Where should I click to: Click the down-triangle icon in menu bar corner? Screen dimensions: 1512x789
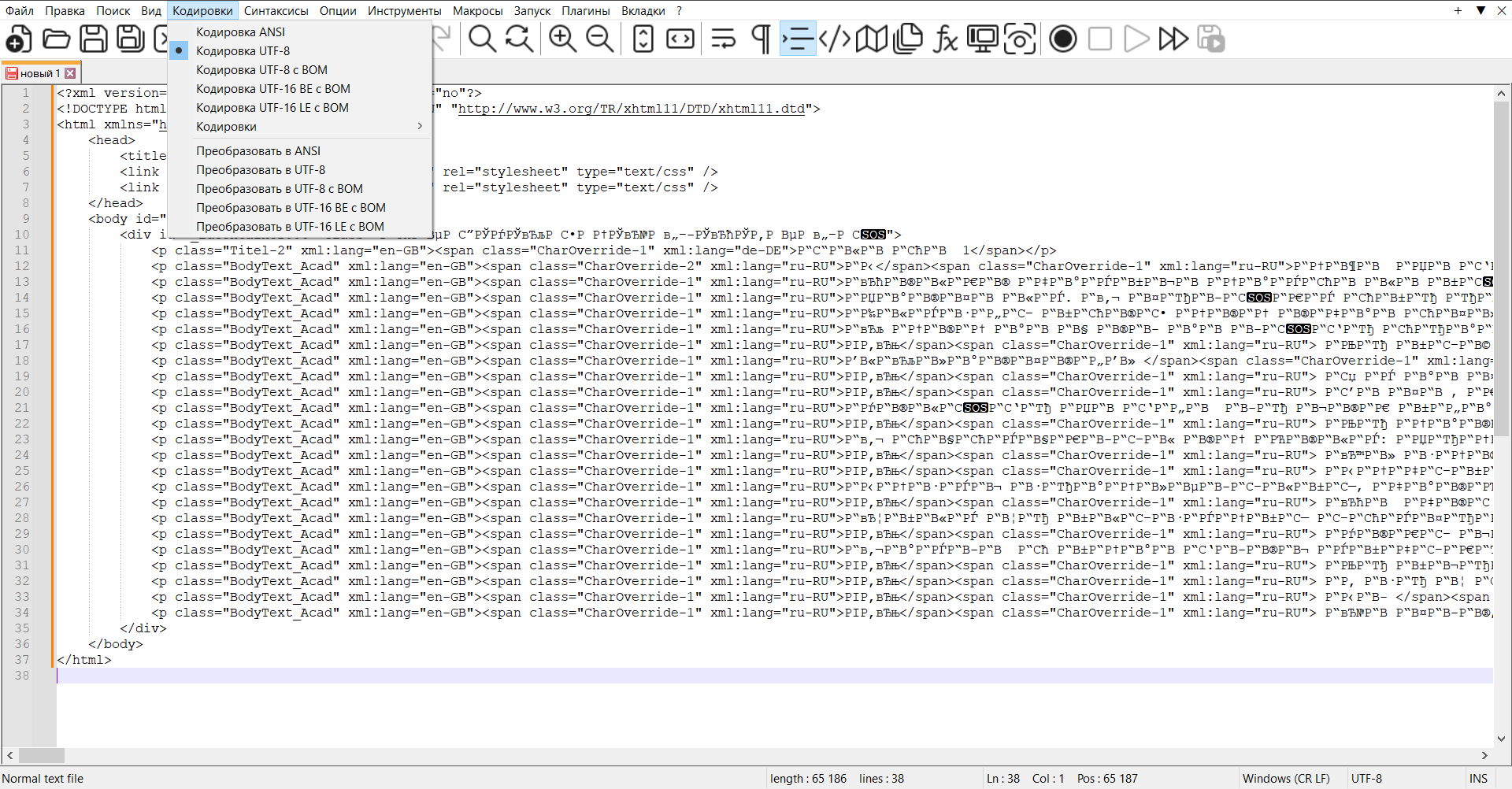point(1480,10)
